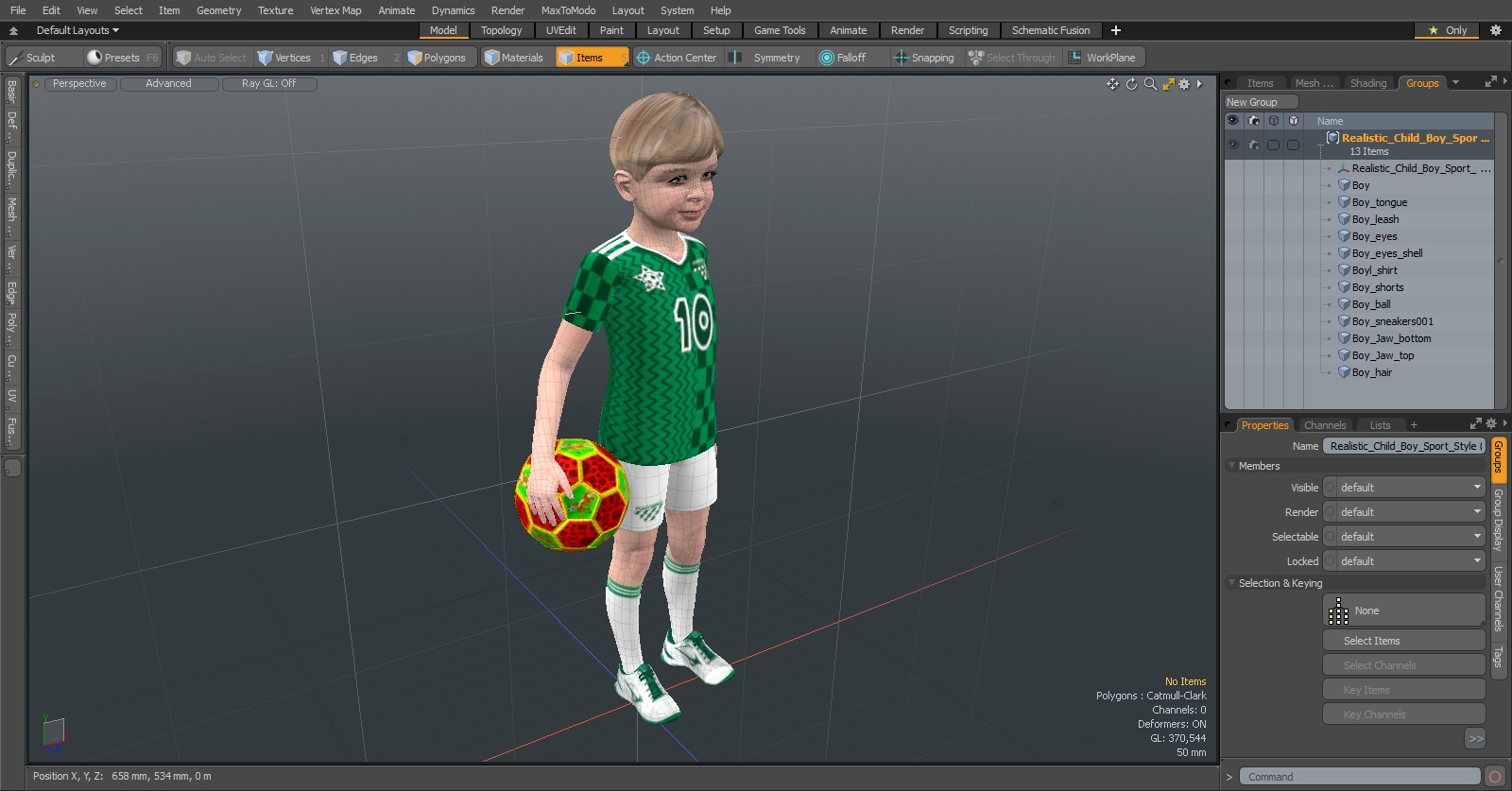Click the Realistic_Child_Boy_Sport locator icon
1512x791 pixels.
click(x=1344, y=168)
